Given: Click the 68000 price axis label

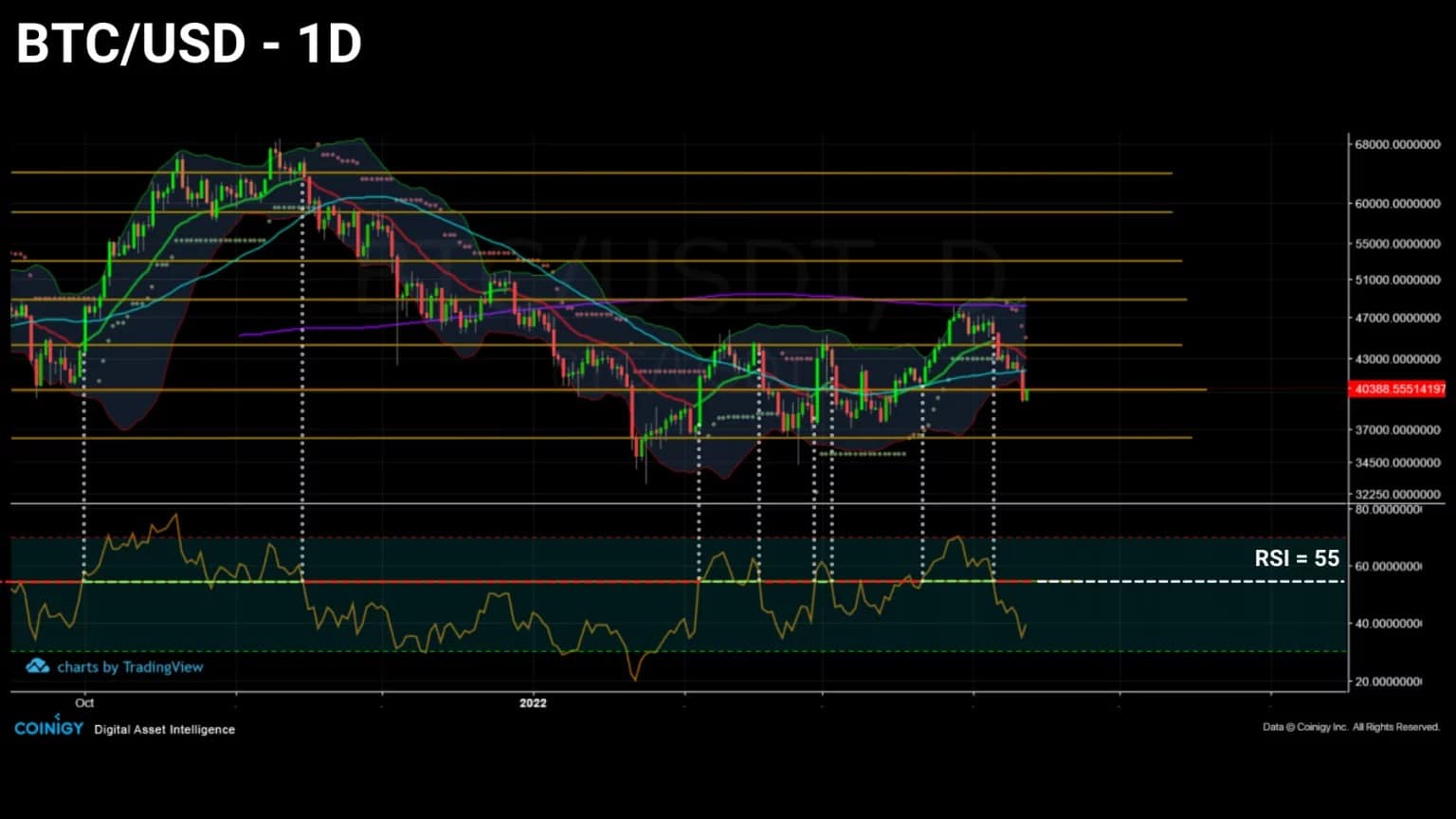Looking at the screenshot, I should (x=1397, y=145).
